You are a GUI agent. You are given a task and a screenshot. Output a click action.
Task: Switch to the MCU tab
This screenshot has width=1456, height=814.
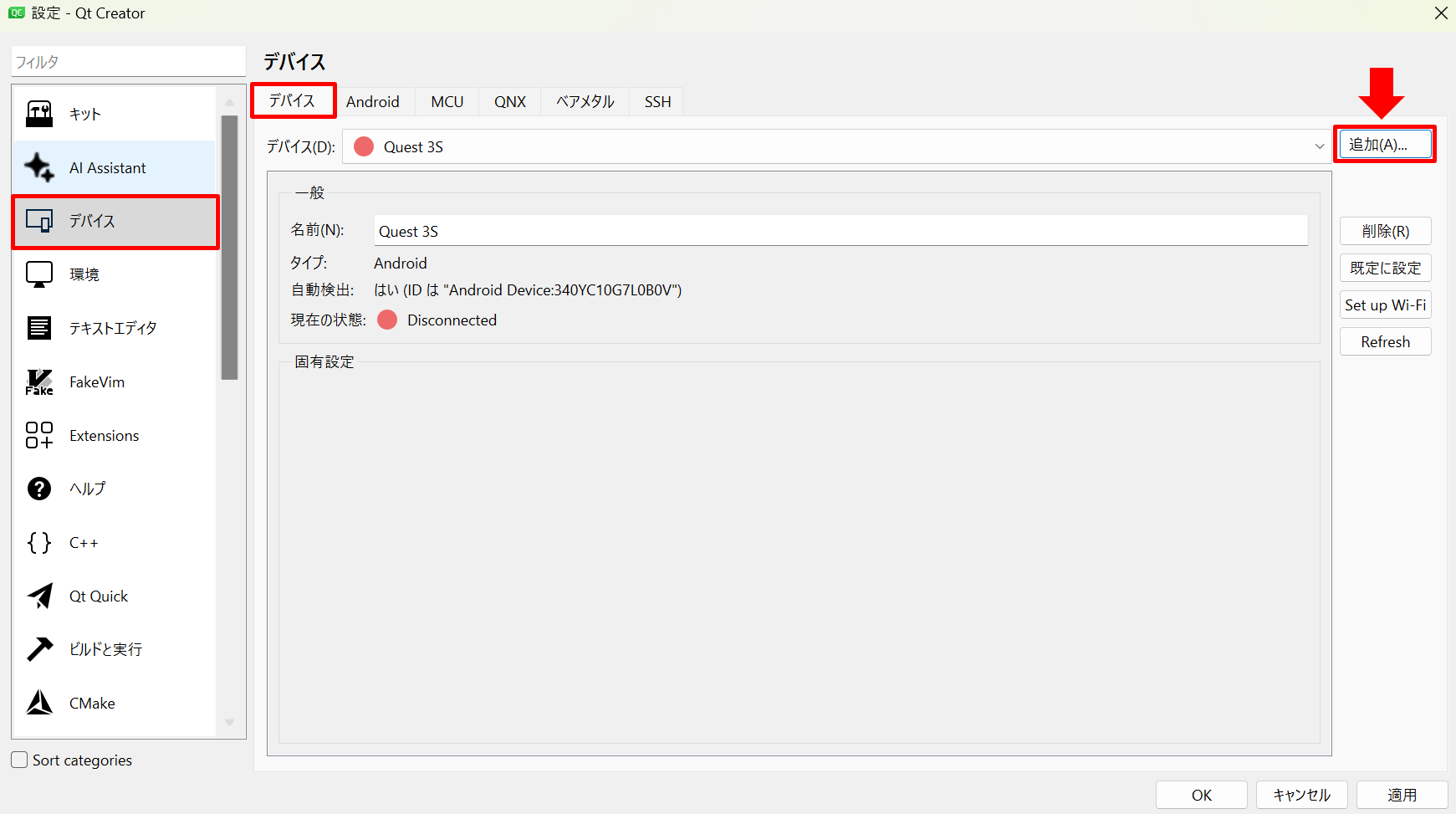447,102
